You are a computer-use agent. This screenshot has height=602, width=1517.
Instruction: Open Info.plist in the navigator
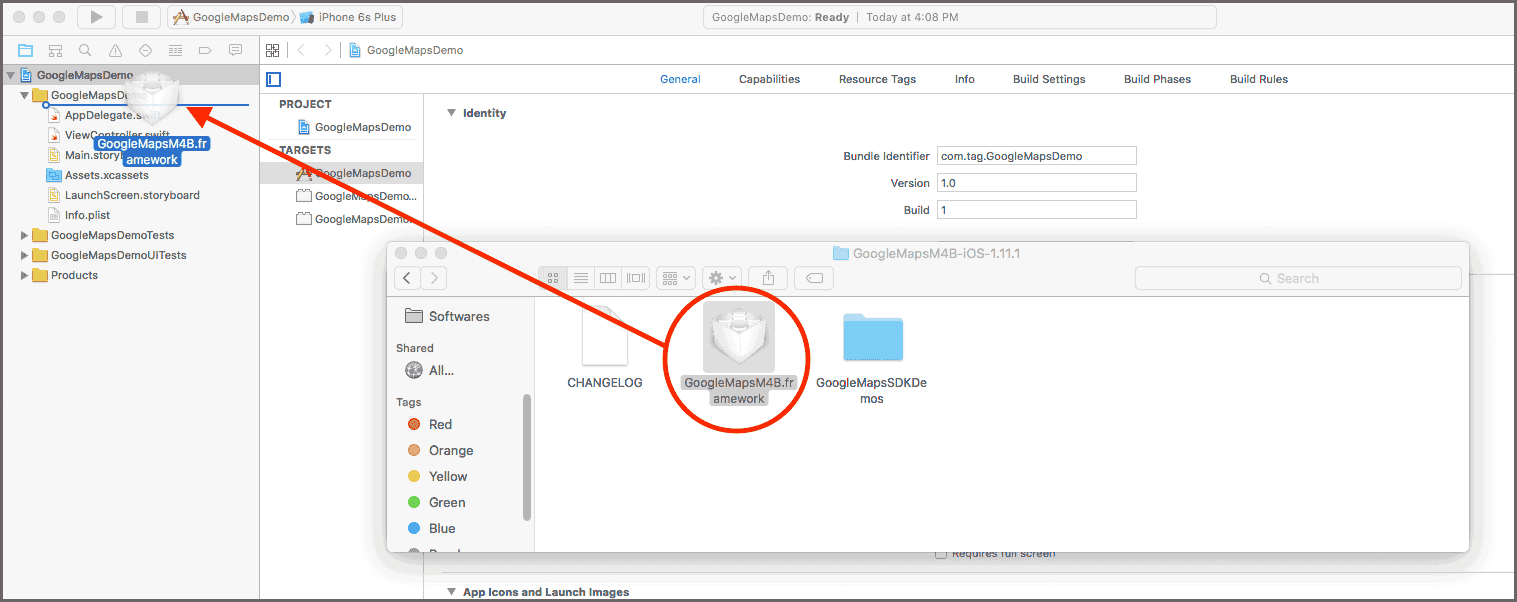79,215
